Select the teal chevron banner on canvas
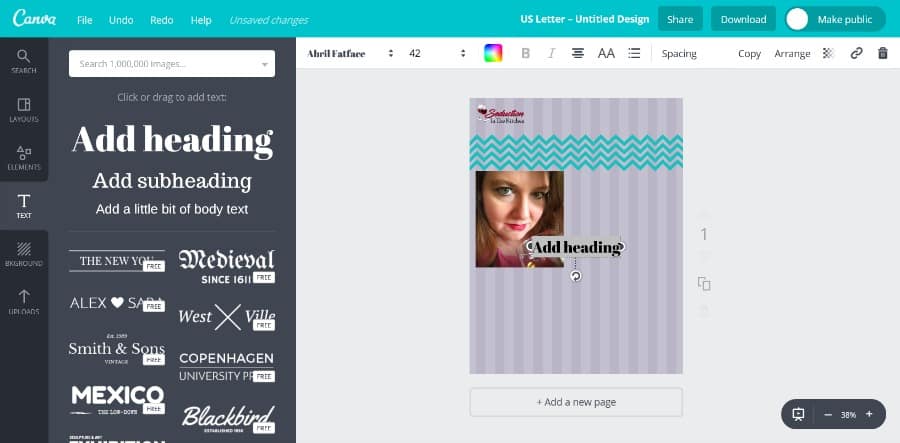 [x=576, y=153]
